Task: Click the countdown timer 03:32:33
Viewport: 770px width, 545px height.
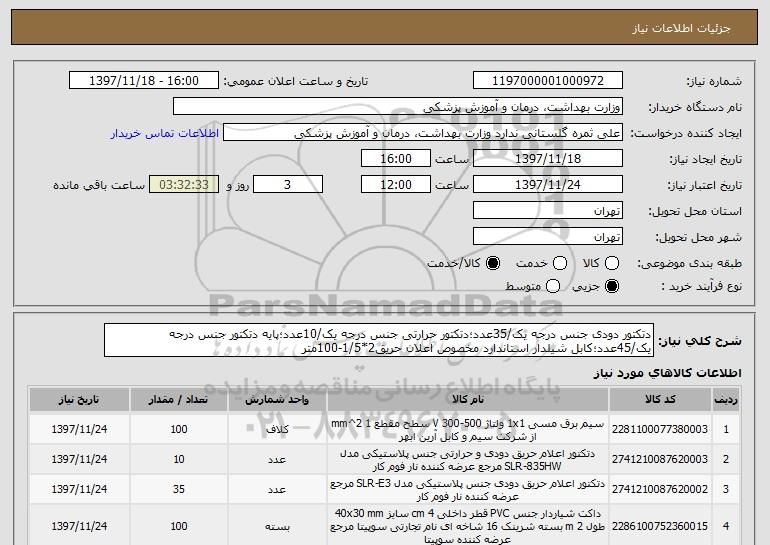Action: 184,185
